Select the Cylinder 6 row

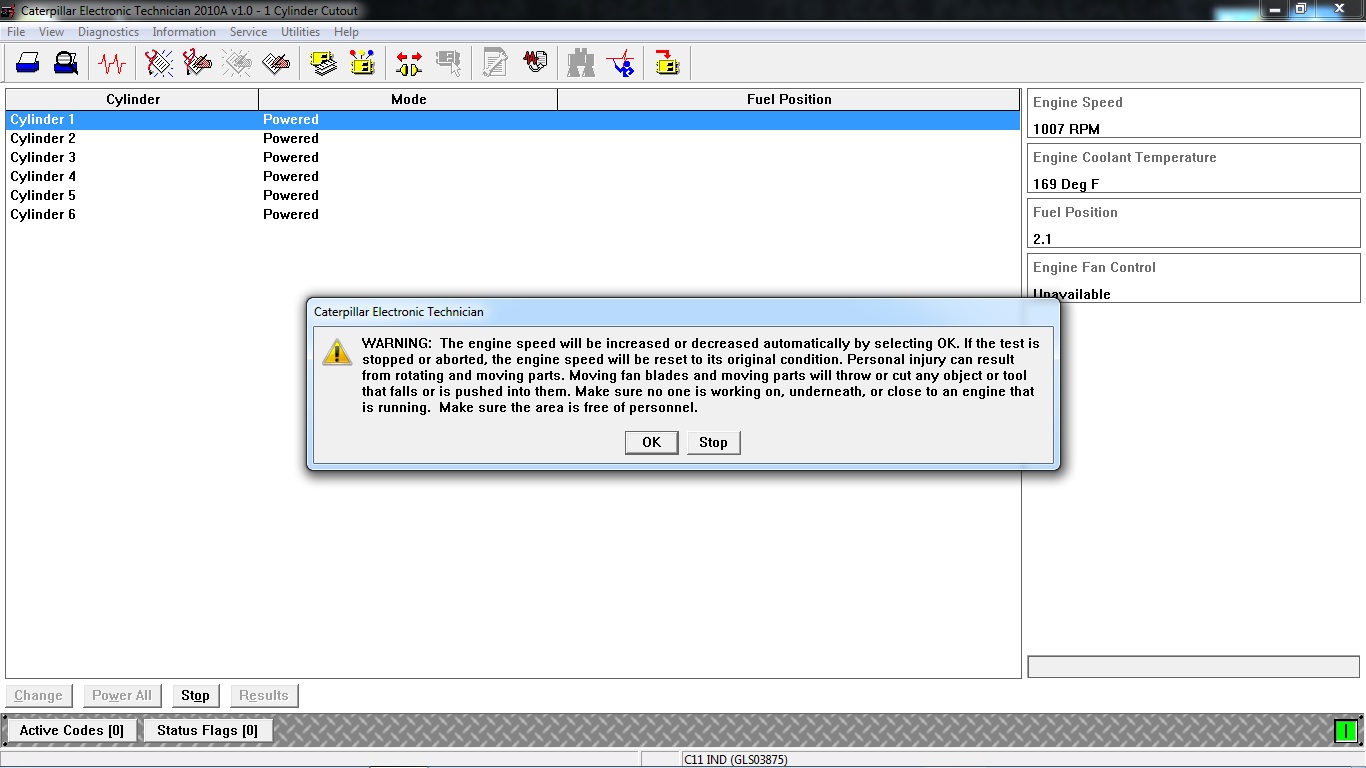pos(513,214)
